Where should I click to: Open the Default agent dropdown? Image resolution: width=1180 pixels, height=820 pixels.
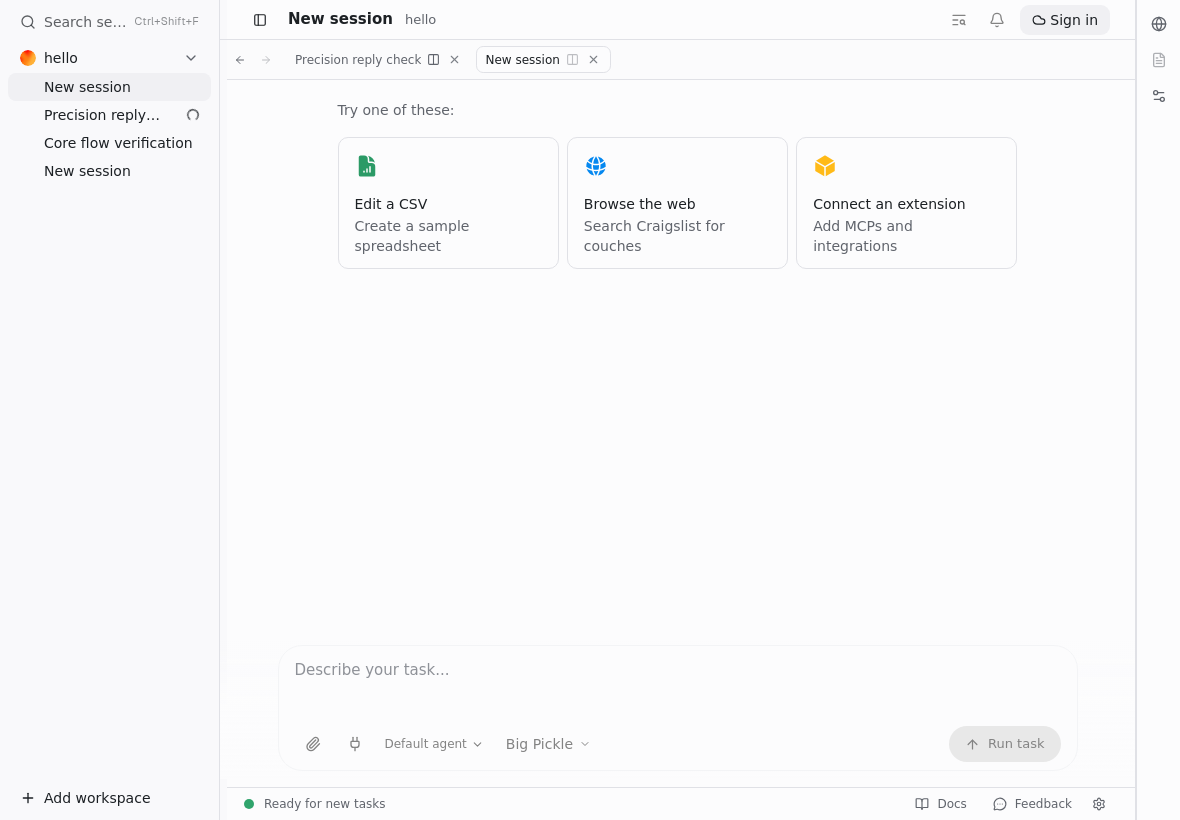pos(433,744)
